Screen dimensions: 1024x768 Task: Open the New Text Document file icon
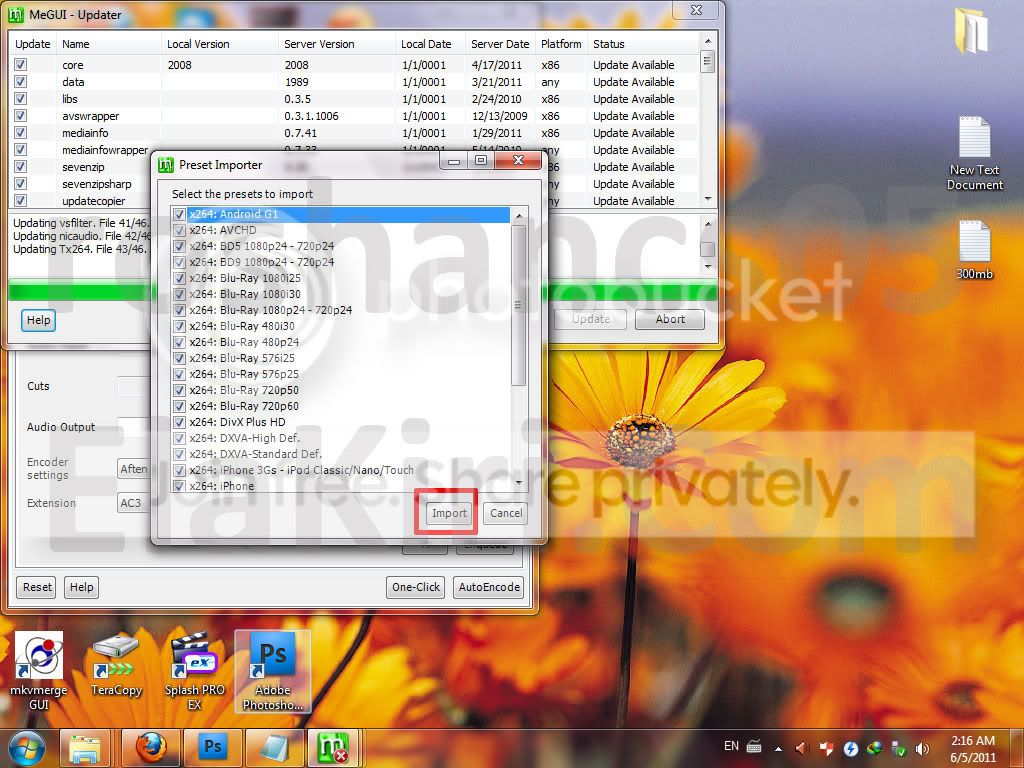tap(974, 153)
